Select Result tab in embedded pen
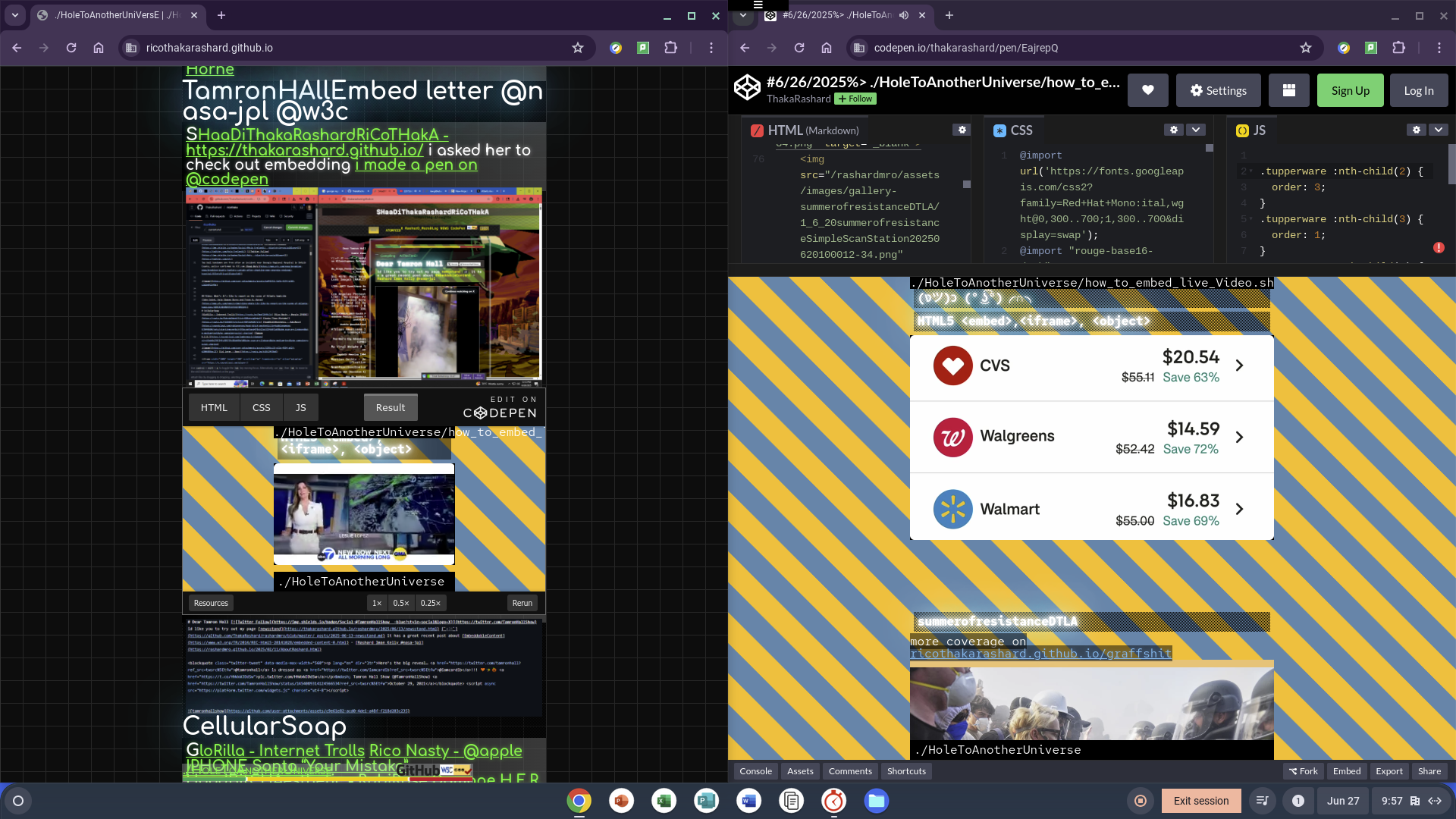 tap(391, 407)
